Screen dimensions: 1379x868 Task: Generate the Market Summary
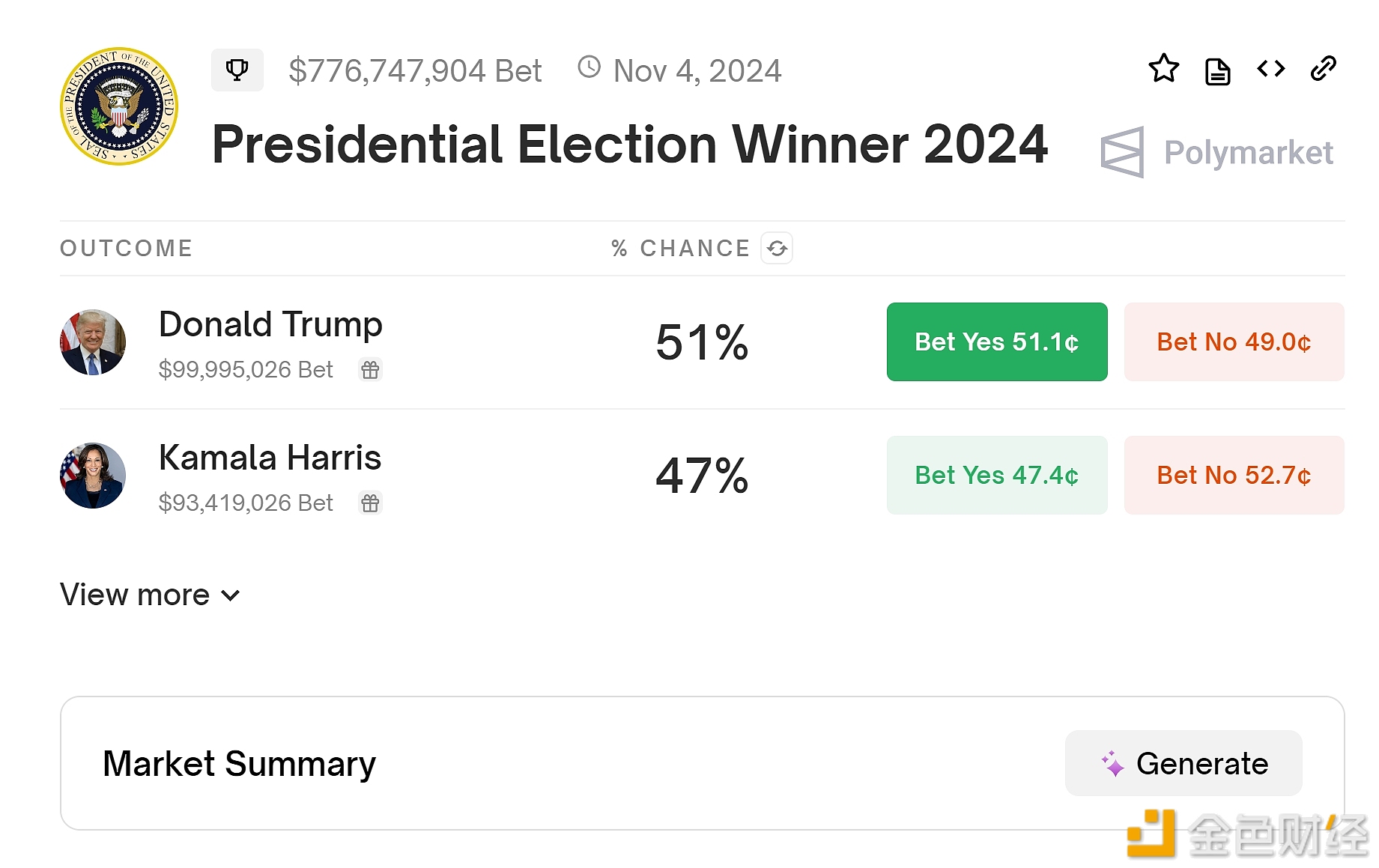(x=1183, y=763)
